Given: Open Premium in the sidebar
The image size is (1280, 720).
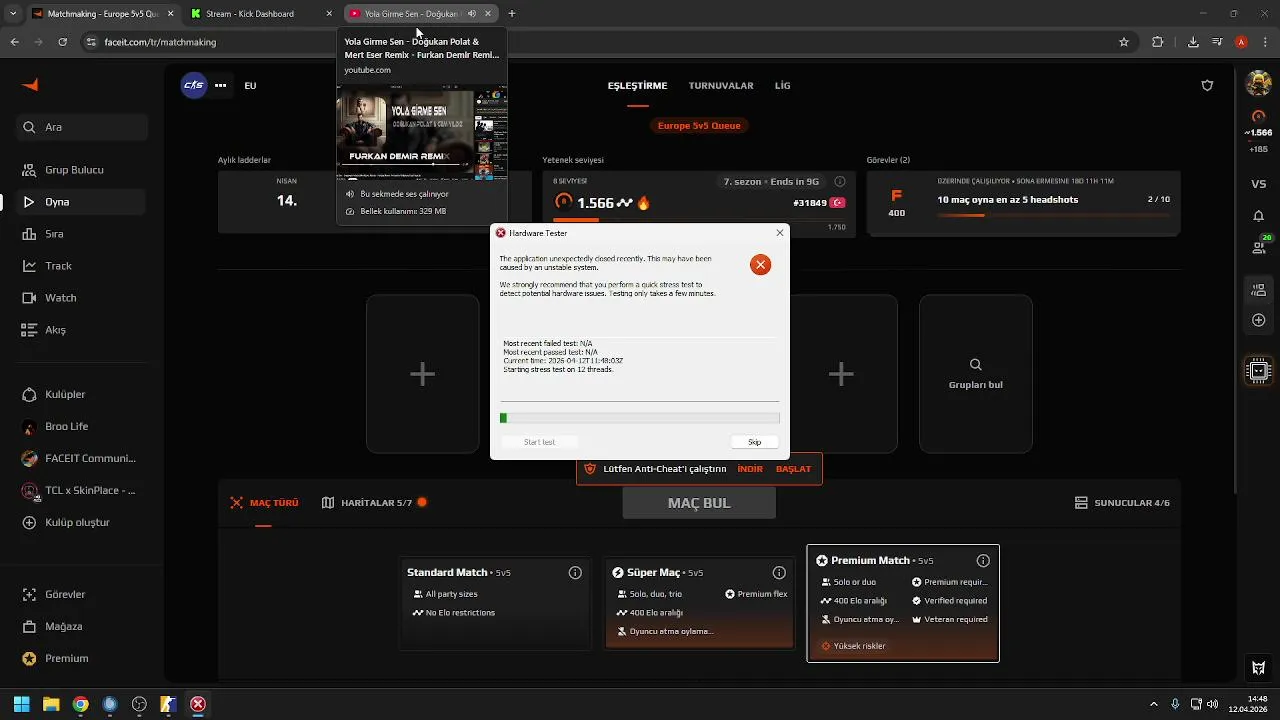Looking at the screenshot, I should (82, 658).
